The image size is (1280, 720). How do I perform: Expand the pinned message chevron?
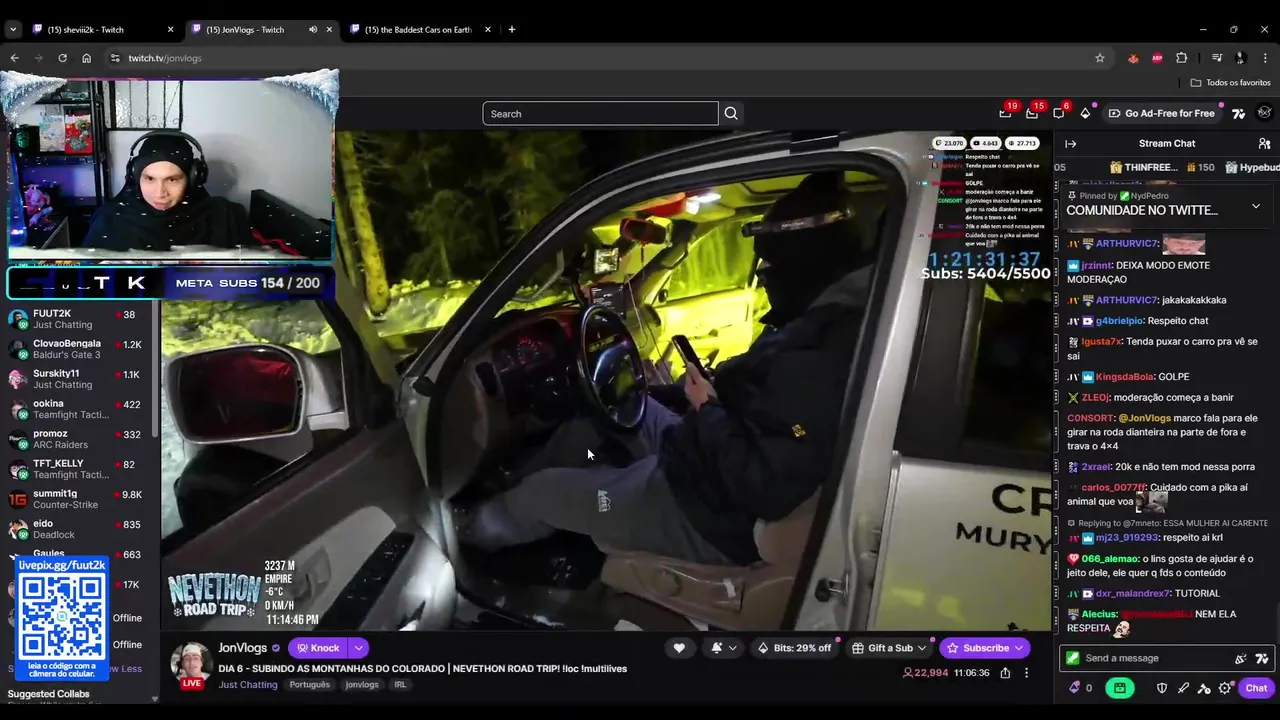1256,206
